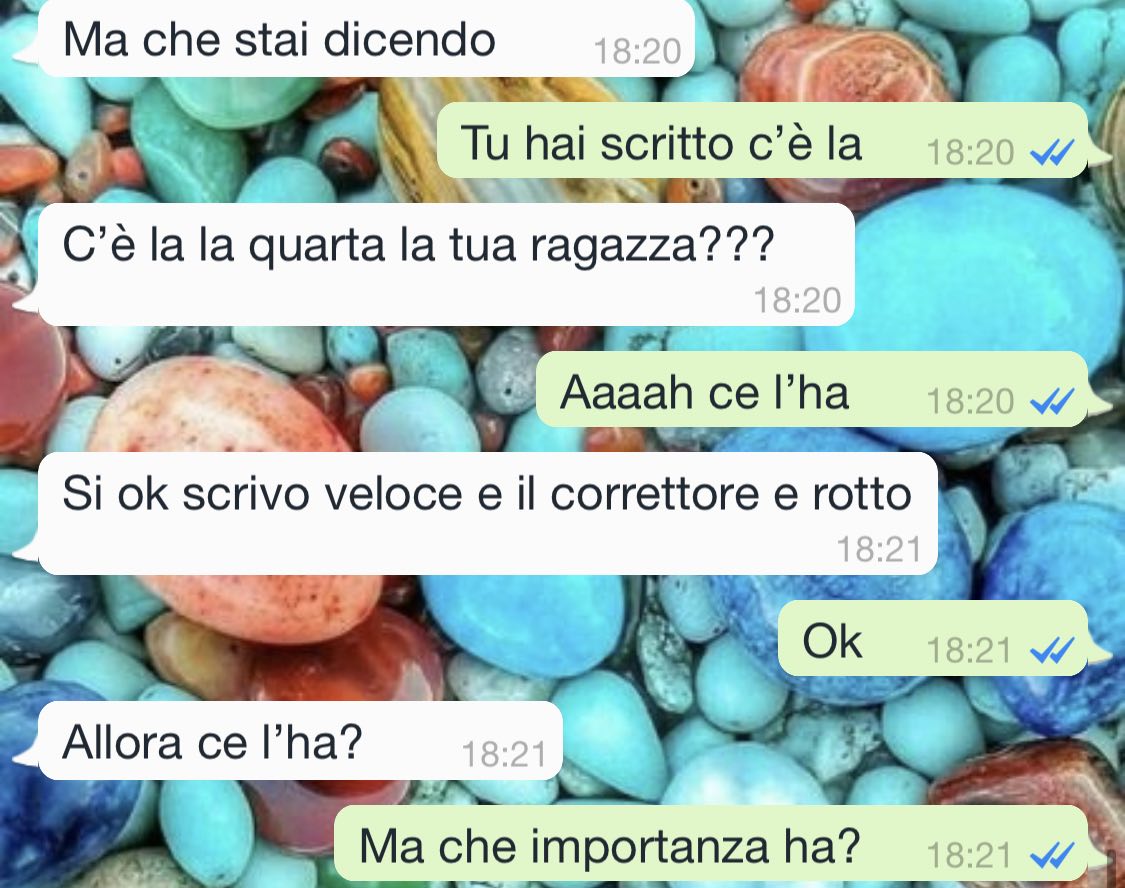Viewport: 1125px width, 888px height.
Task: Click the 18:20 time in the 'Aaaah ce l'ha' bubble
Action: [969, 401]
